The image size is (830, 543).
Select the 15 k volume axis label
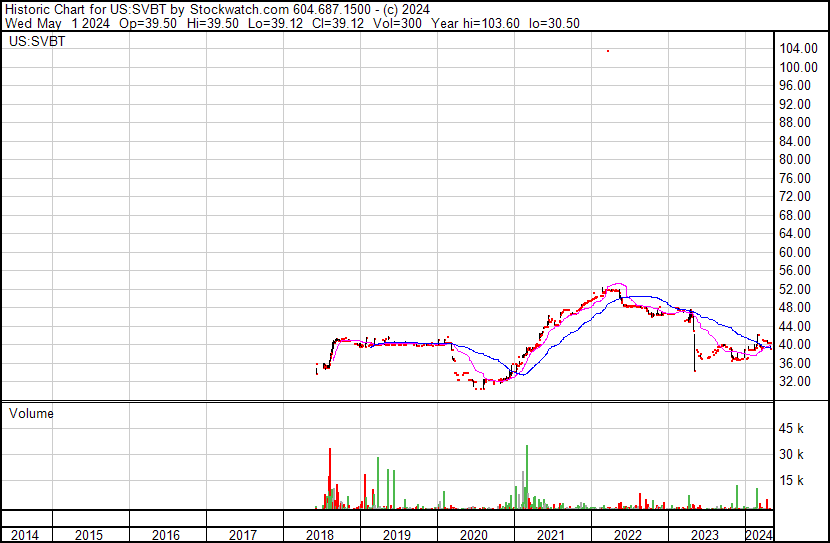click(792, 481)
